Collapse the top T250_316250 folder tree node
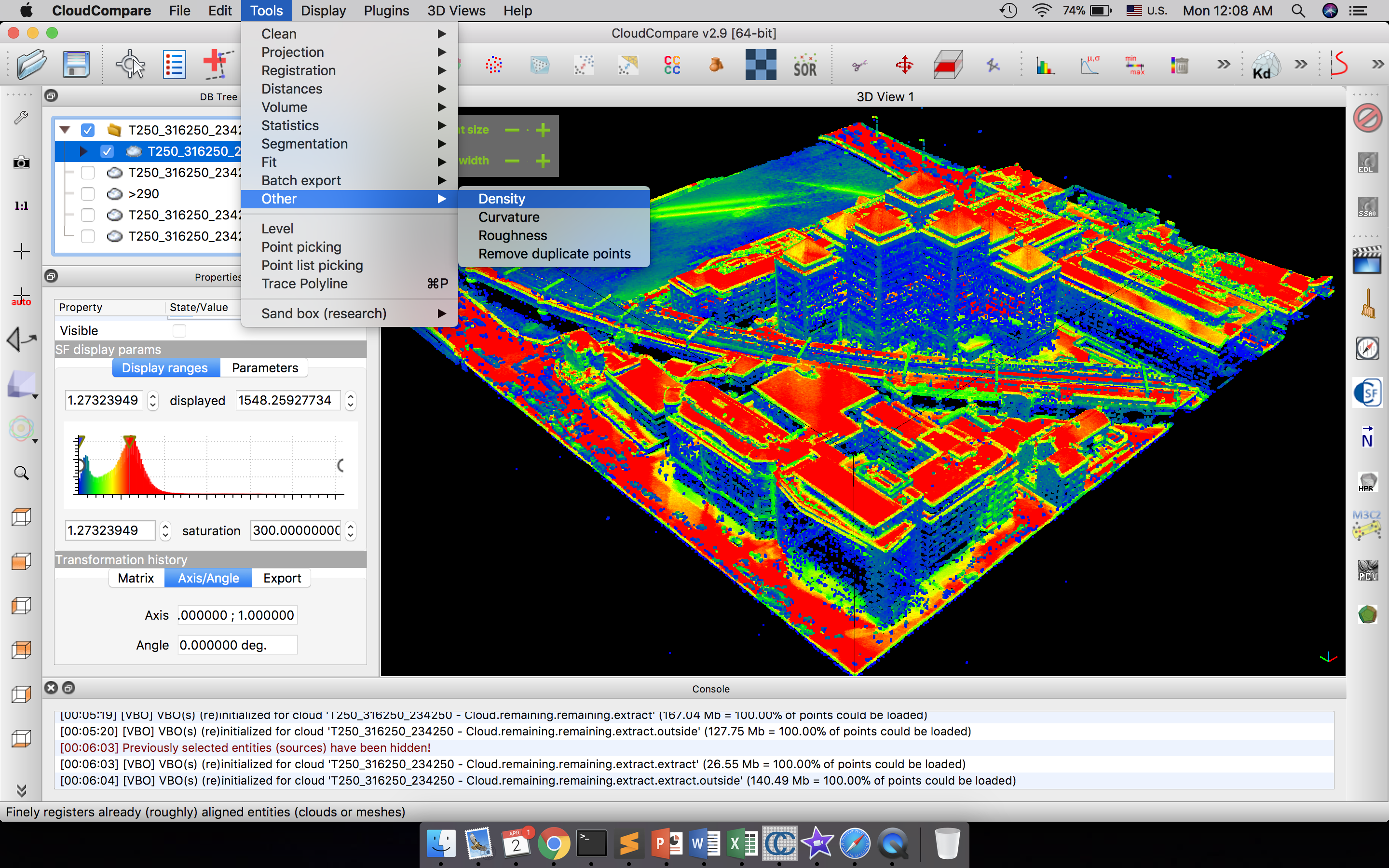The height and width of the screenshot is (868, 1389). (x=65, y=130)
